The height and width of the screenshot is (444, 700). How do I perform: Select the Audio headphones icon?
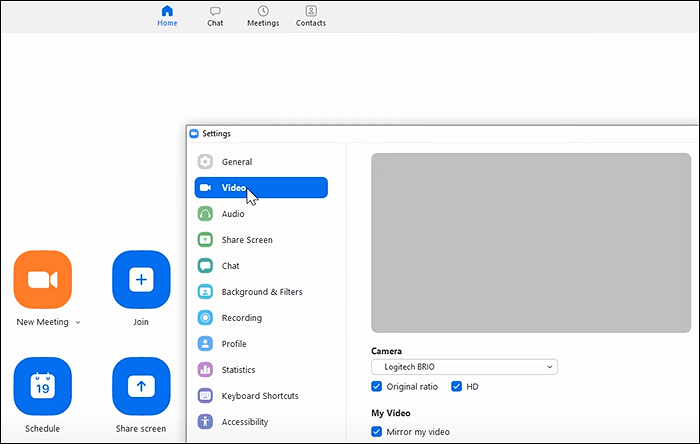205,214
